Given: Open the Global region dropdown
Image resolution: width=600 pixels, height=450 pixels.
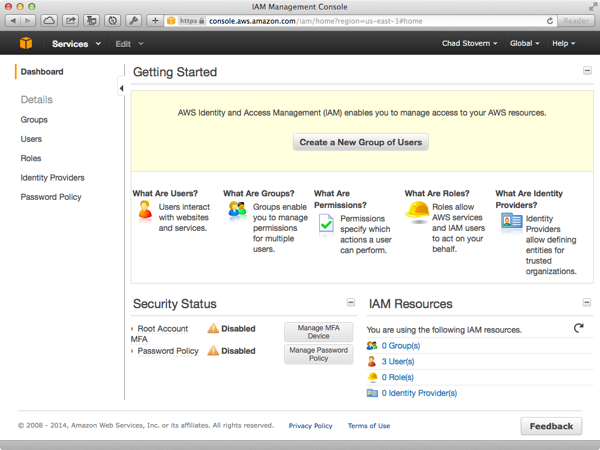Looking at the screenshot, I should [x=524, y=43].
